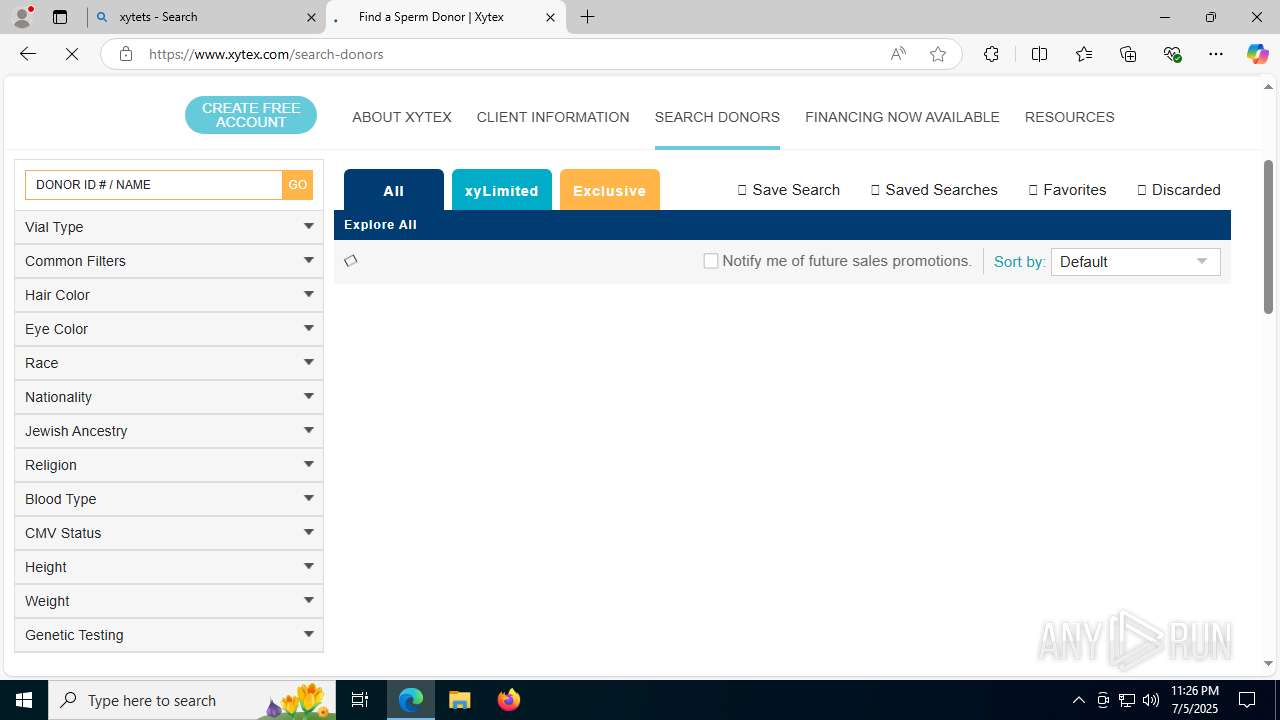Open Task View on taskbar
The height and width of the screenshot is (720, 1280).
[360, 700]
